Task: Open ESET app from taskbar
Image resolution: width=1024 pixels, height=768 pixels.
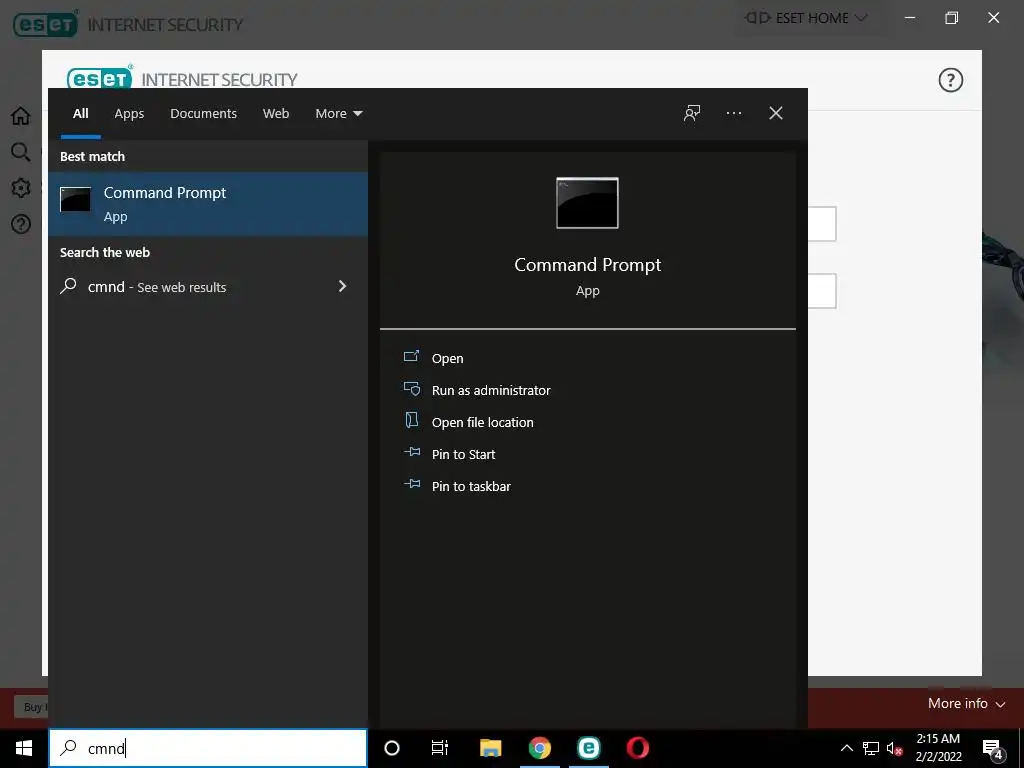Action: [x=588, y=748]
